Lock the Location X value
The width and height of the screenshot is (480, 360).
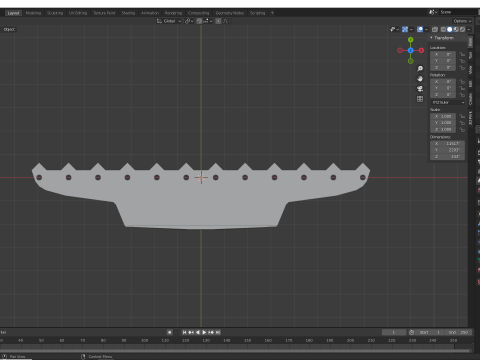462,54
